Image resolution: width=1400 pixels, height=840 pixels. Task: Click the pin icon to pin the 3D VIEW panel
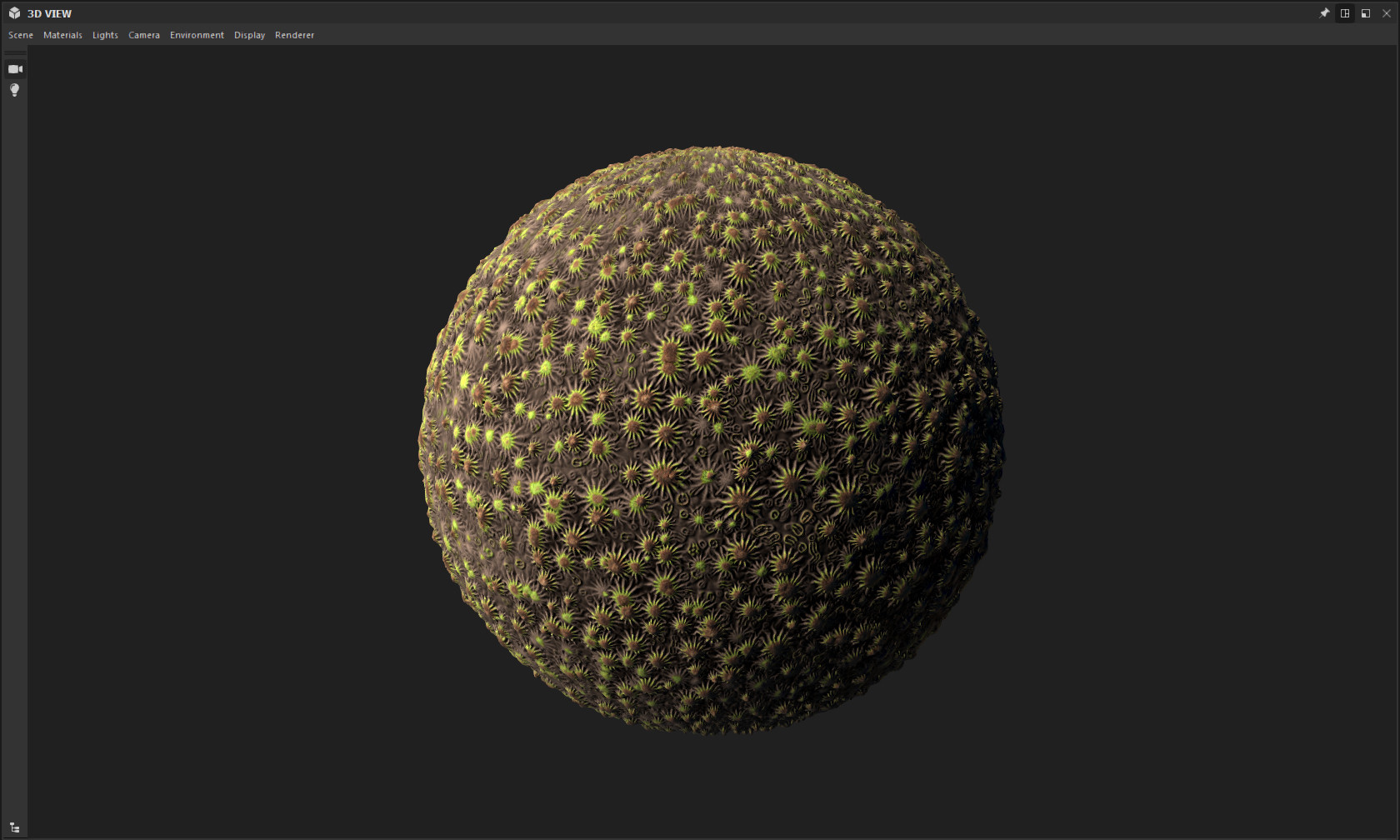tap(1324, 12)
